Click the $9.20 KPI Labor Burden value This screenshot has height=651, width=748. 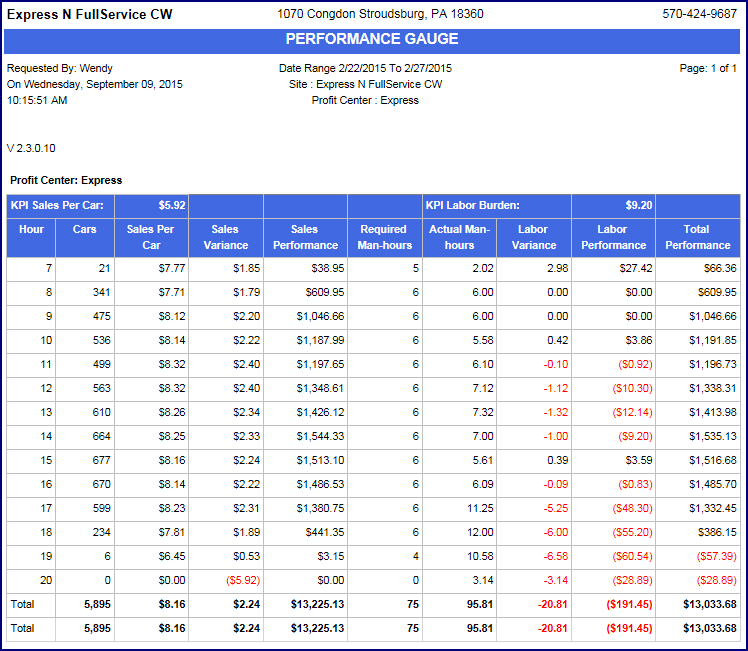638,205
